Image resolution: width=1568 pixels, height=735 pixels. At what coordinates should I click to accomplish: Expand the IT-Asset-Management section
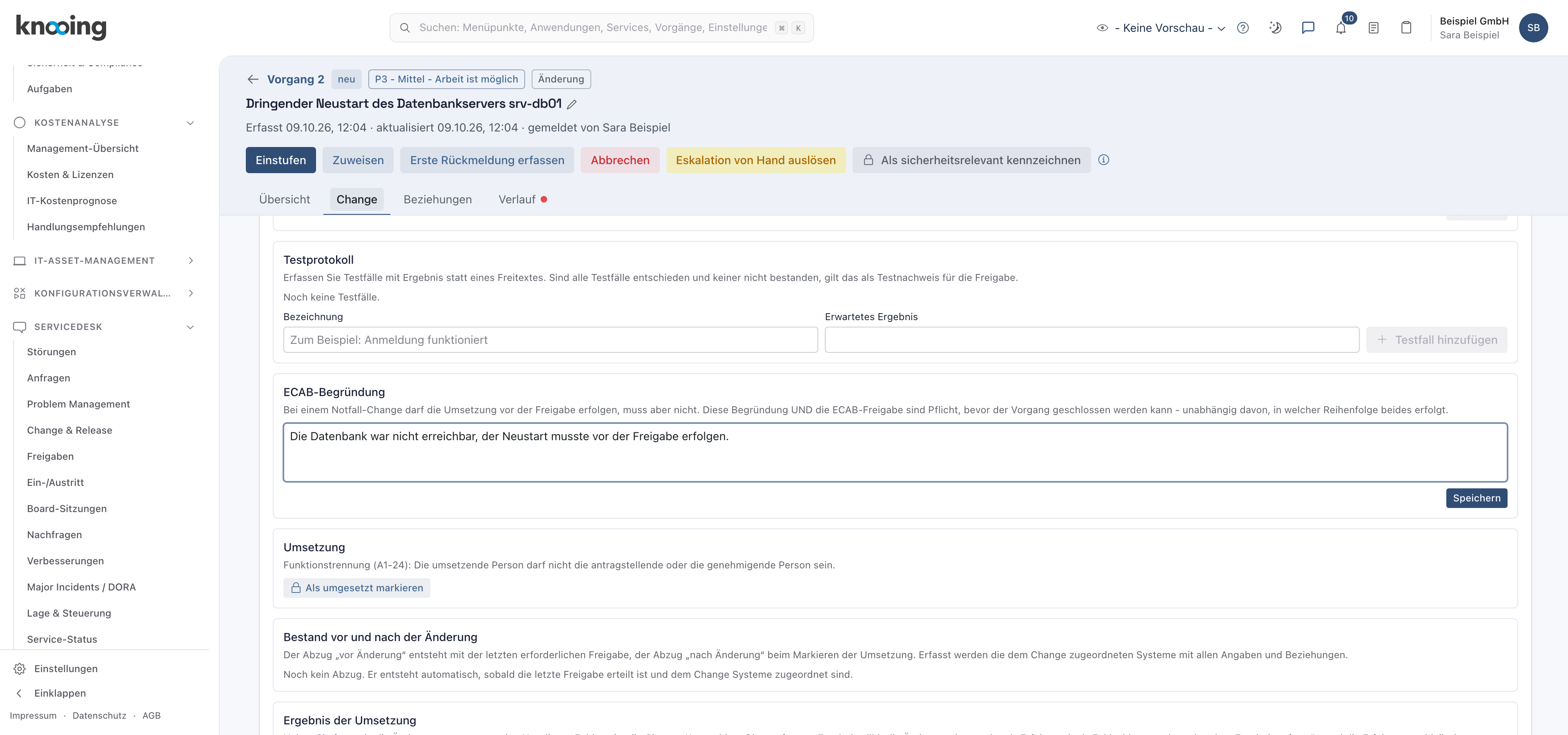click(191, 261)
